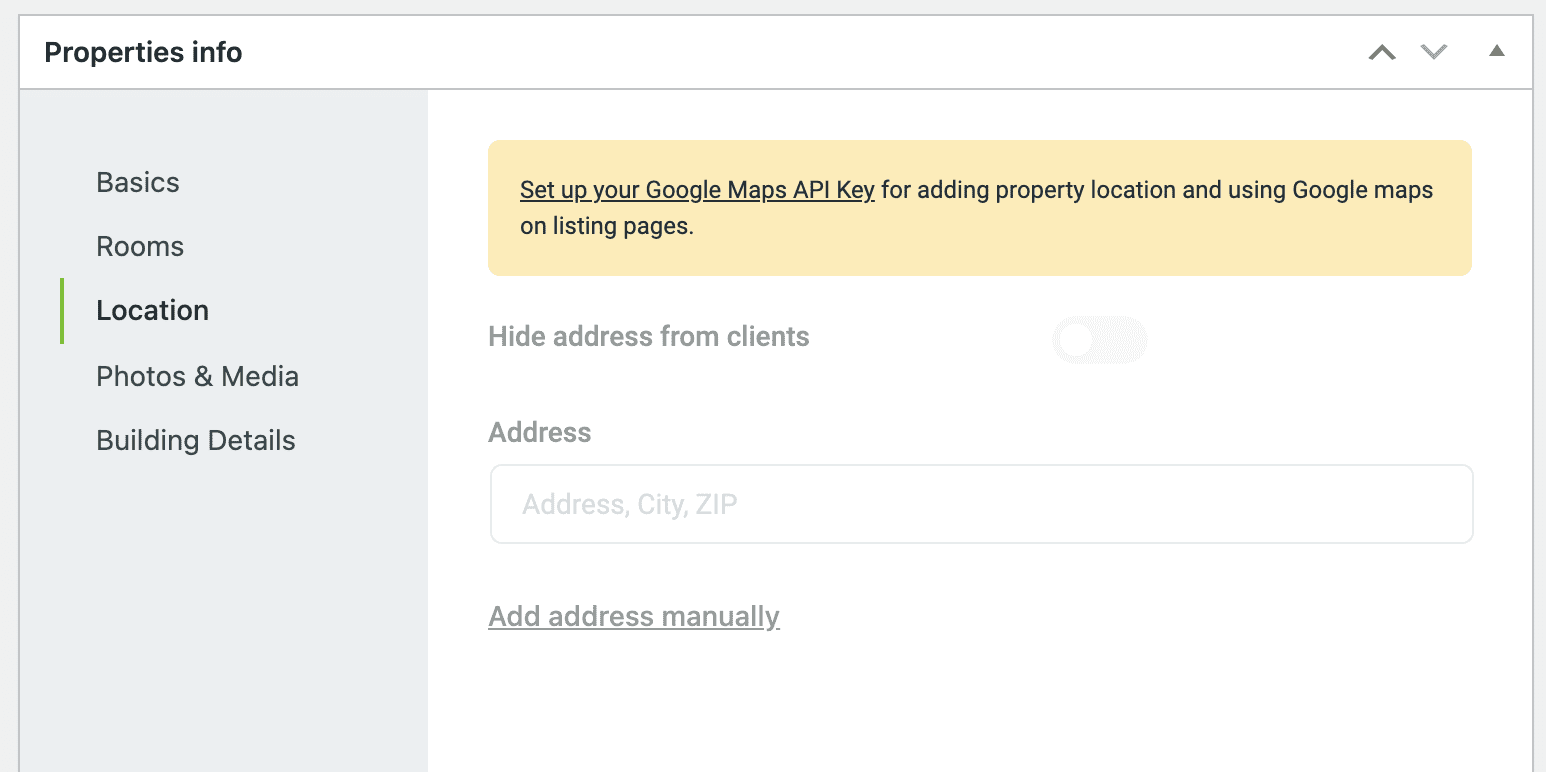Viewport: 1546px width, 772px height.
Task: Open the Photos & Media section
Action: pyautogui.click(x=197, y=376)
